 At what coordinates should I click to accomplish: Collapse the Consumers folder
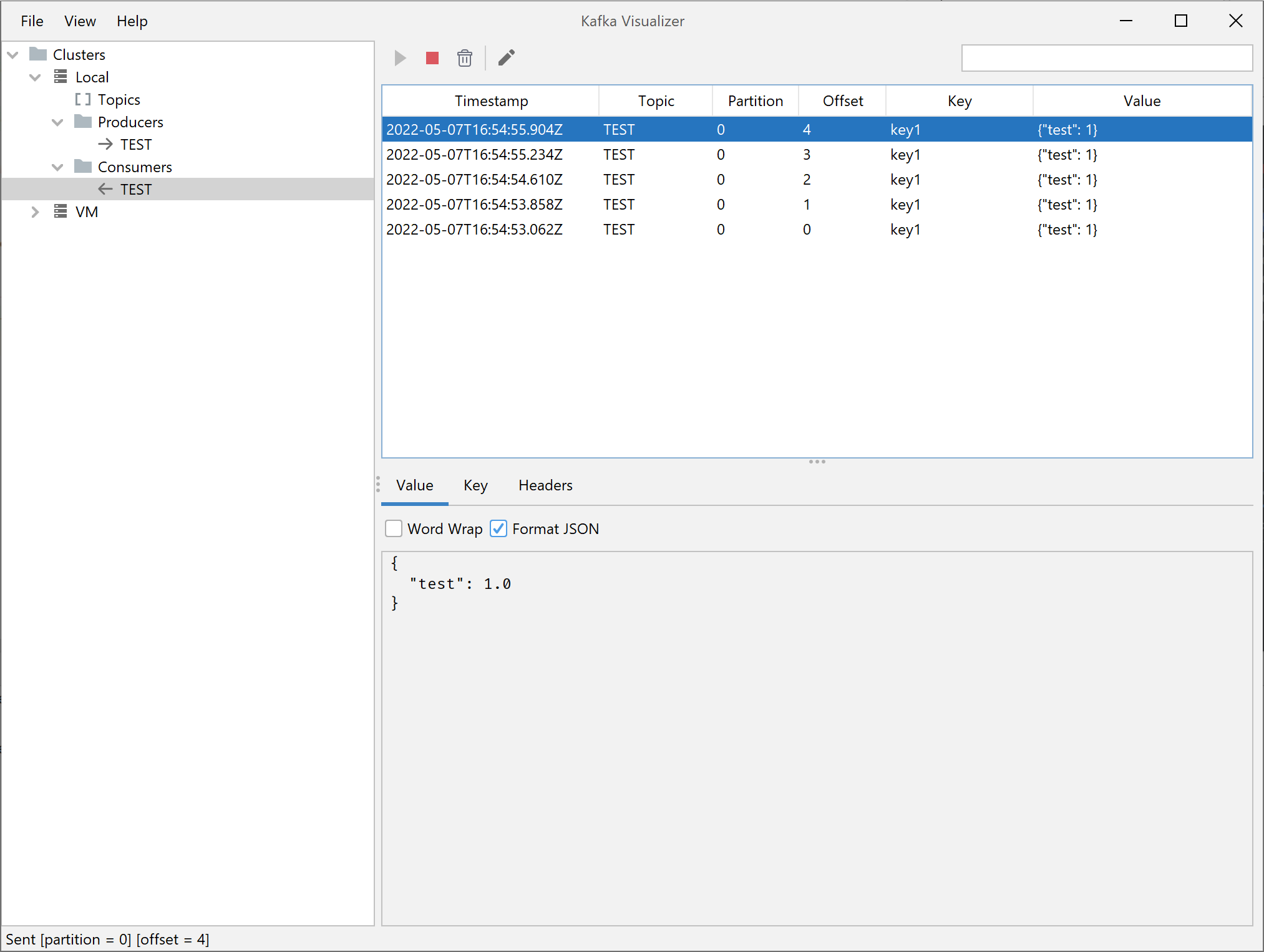tap(57, 167)
